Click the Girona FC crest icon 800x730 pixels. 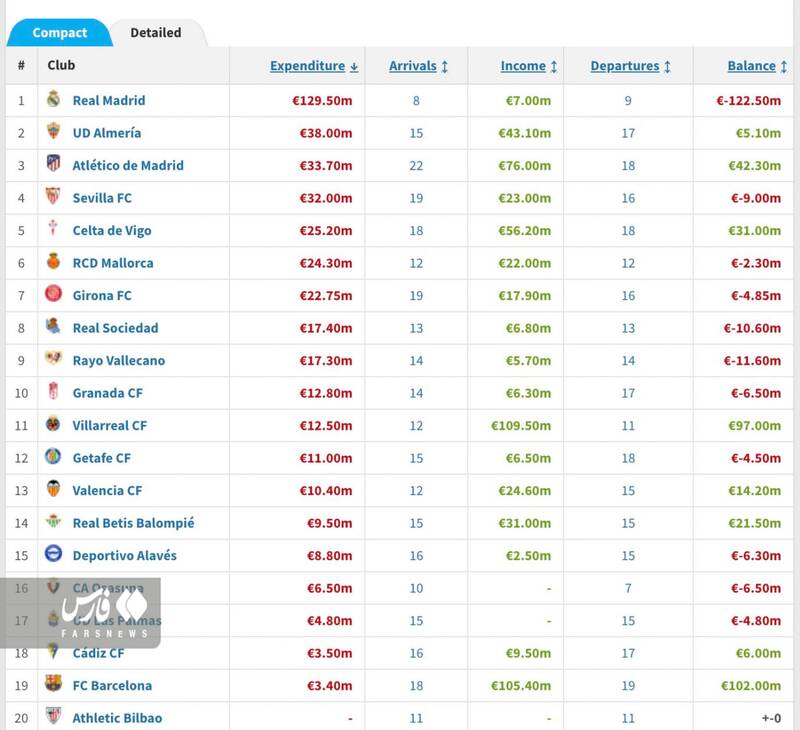click(x=53, y=294)
